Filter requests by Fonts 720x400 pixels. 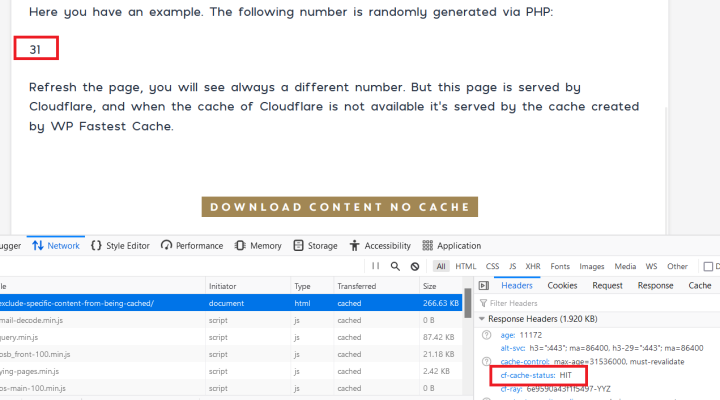560,266
